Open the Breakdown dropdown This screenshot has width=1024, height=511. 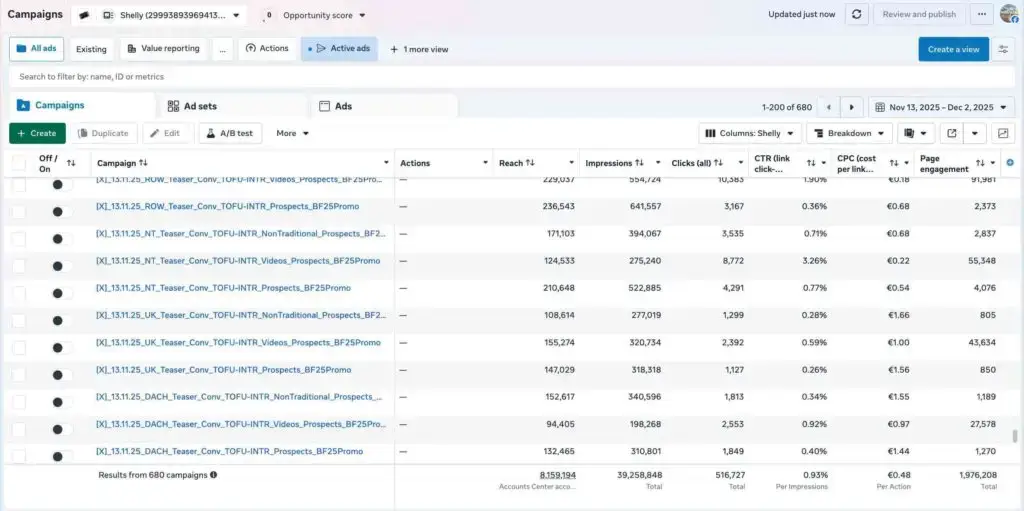849,133
